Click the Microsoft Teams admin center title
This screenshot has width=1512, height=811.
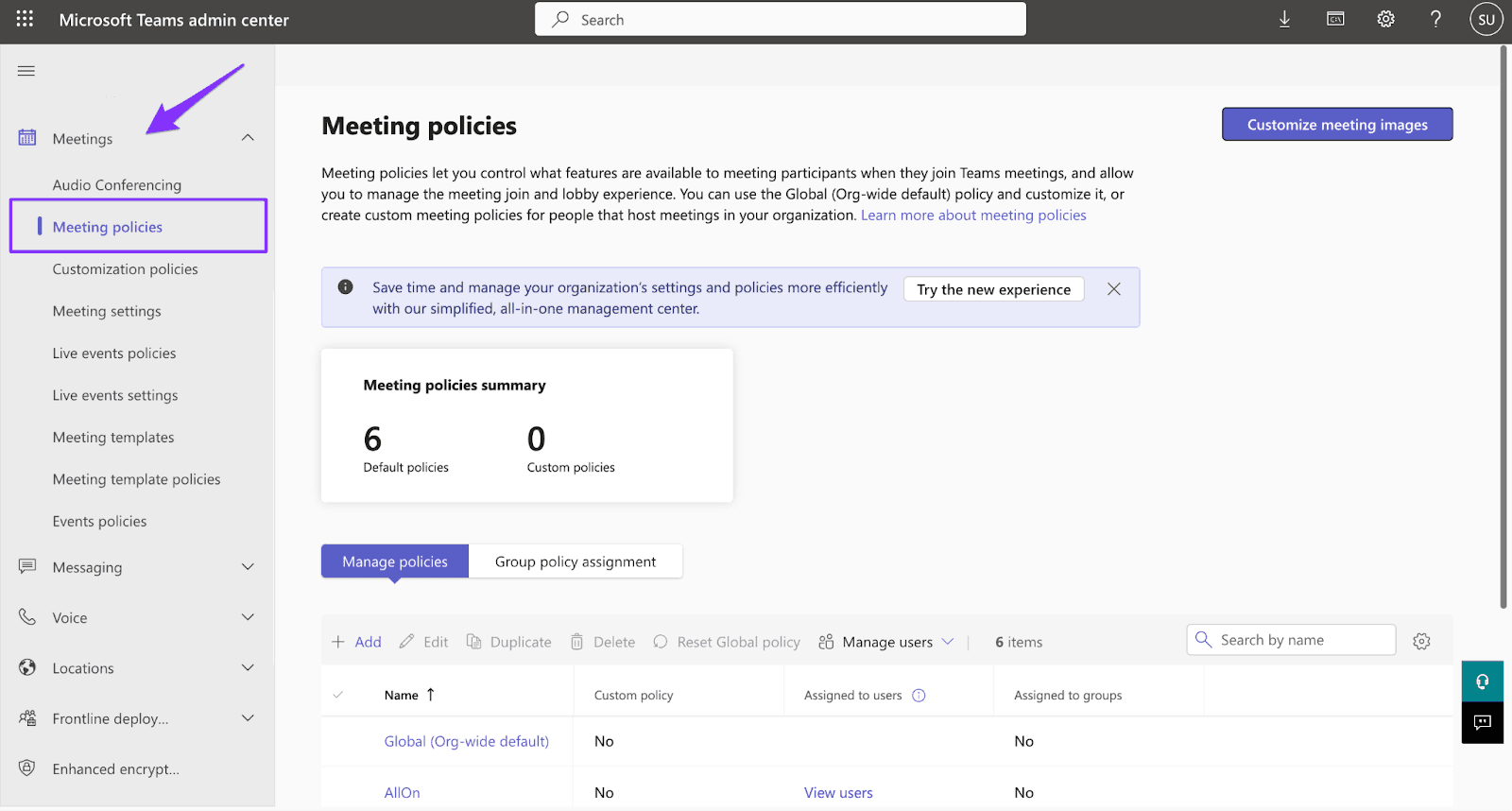coord(174,20)
